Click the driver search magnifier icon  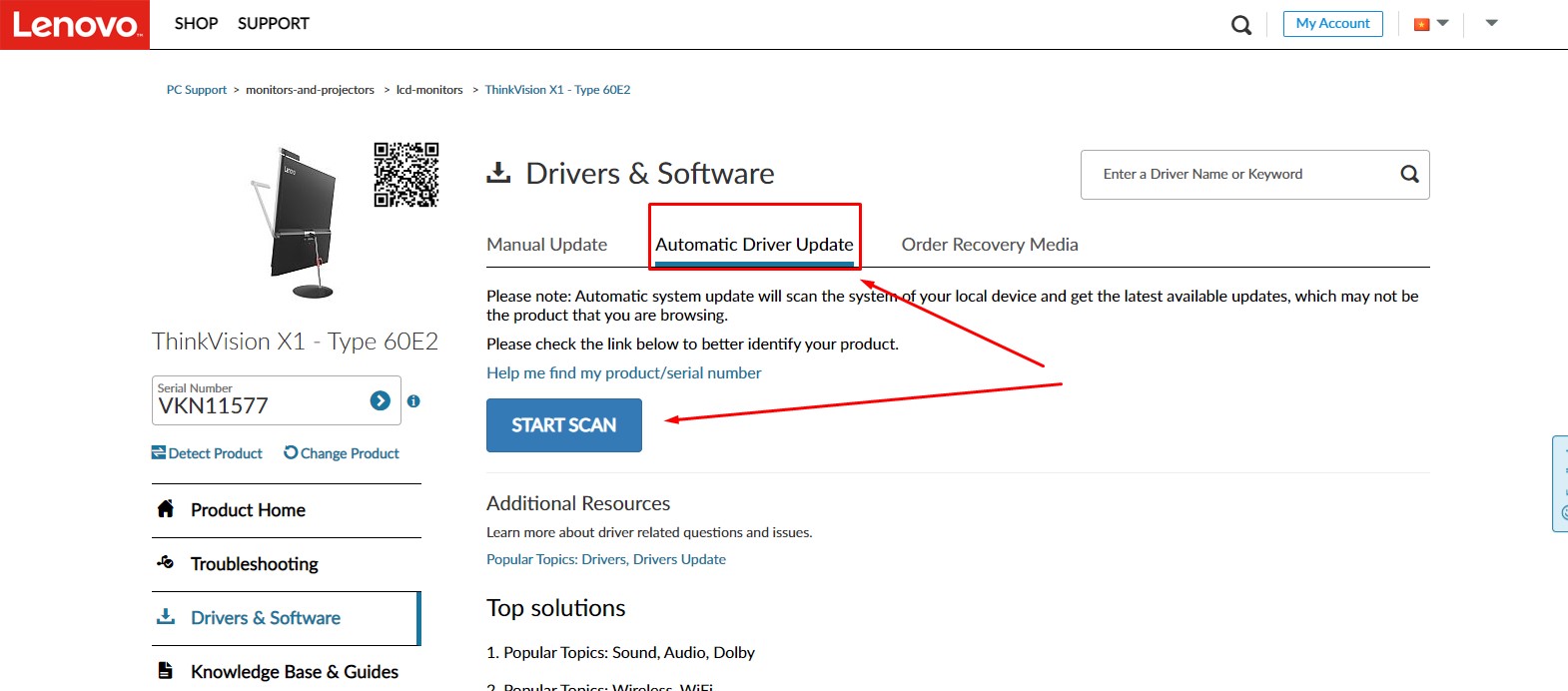pyautogui.click(x=1409, y=174)
